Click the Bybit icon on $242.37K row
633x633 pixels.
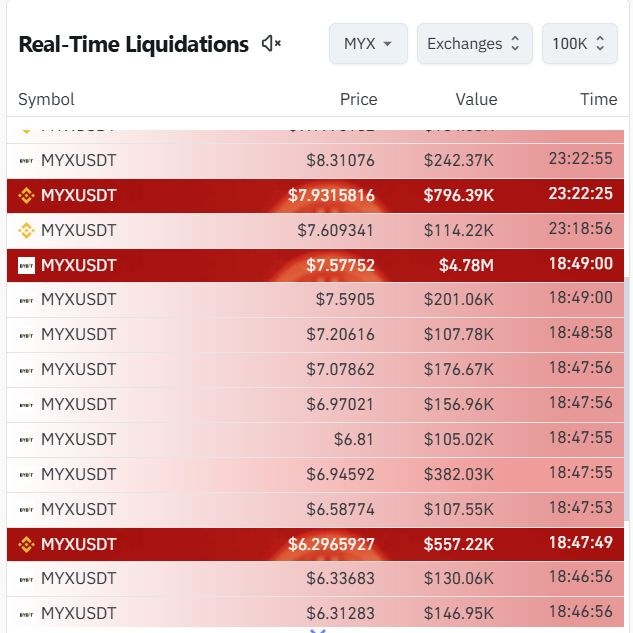pyautogui.click(x=26, y=161)
